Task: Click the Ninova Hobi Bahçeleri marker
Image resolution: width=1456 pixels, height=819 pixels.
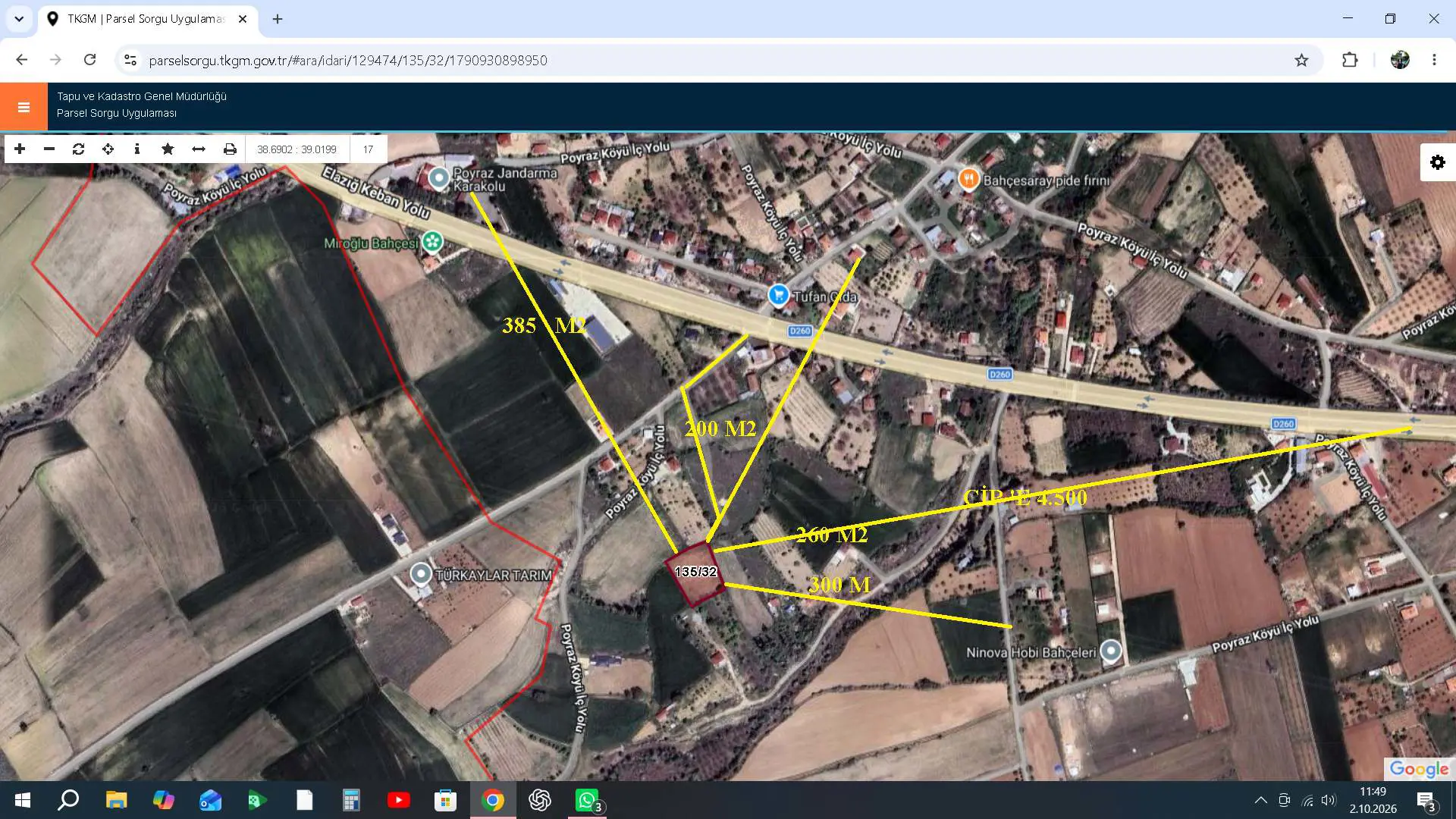Action: coord(1111,650)
